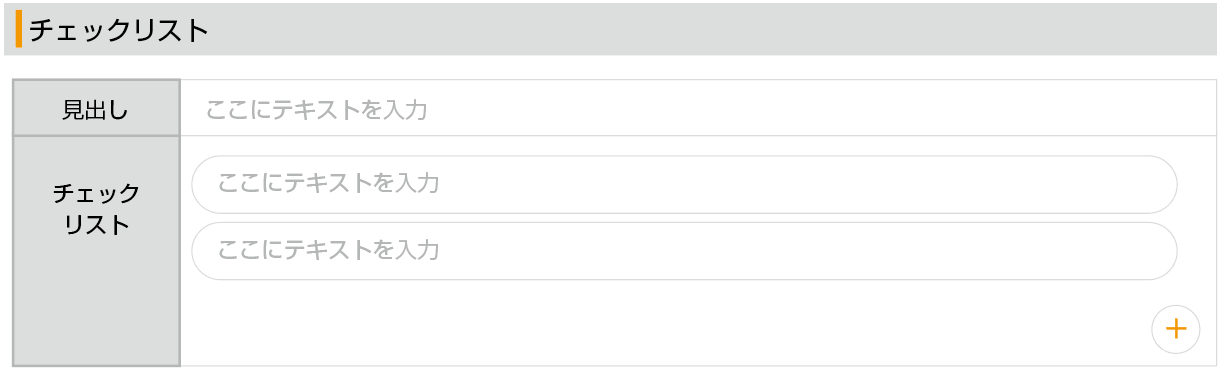Click placeholder text in first rounded checklist box
This screenshot has height=374, width=1225.
pos(328,183)
